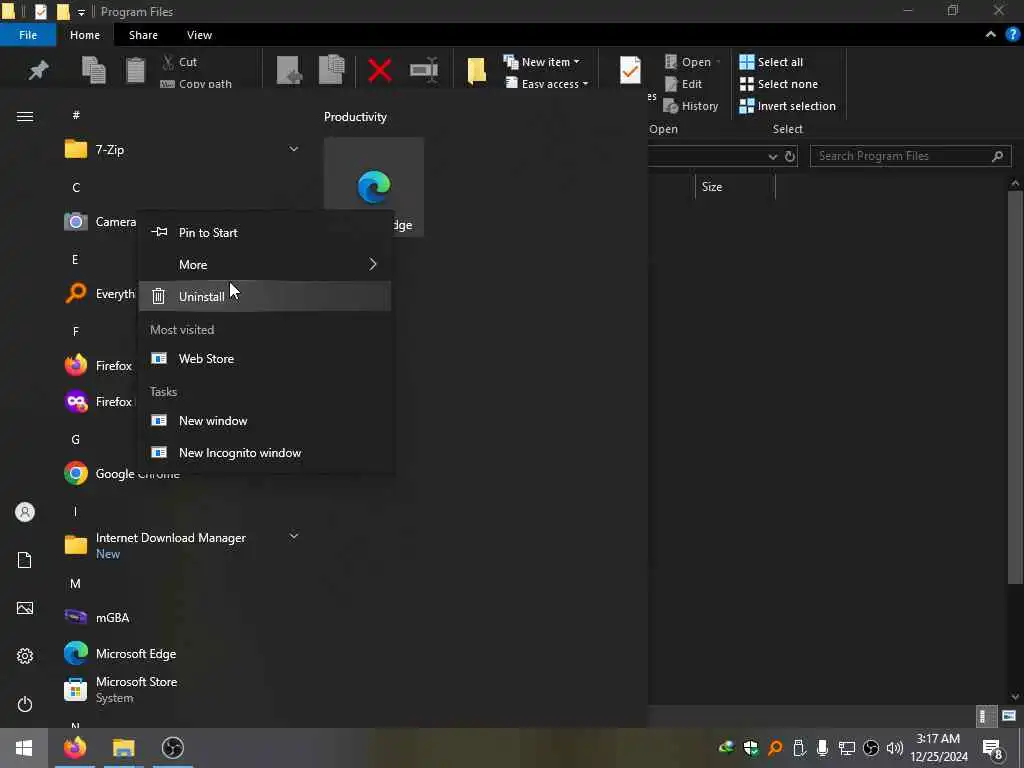1024x768 pixels.
Task: Launch Firefox Private Browsing icon
Action: (76, 402)
